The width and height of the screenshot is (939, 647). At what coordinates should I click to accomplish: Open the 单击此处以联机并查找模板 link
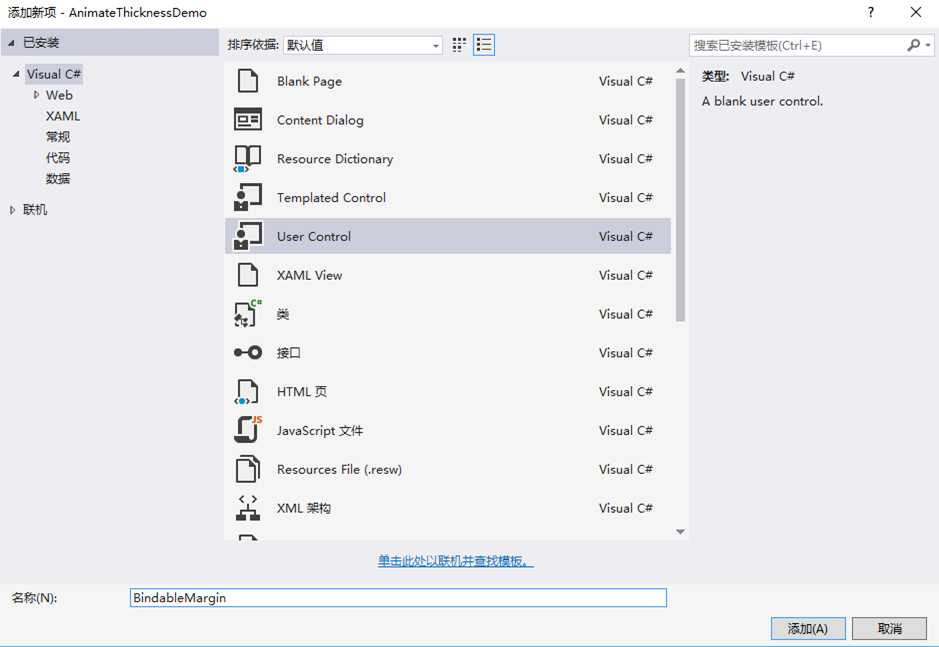[x=455, y=561]
